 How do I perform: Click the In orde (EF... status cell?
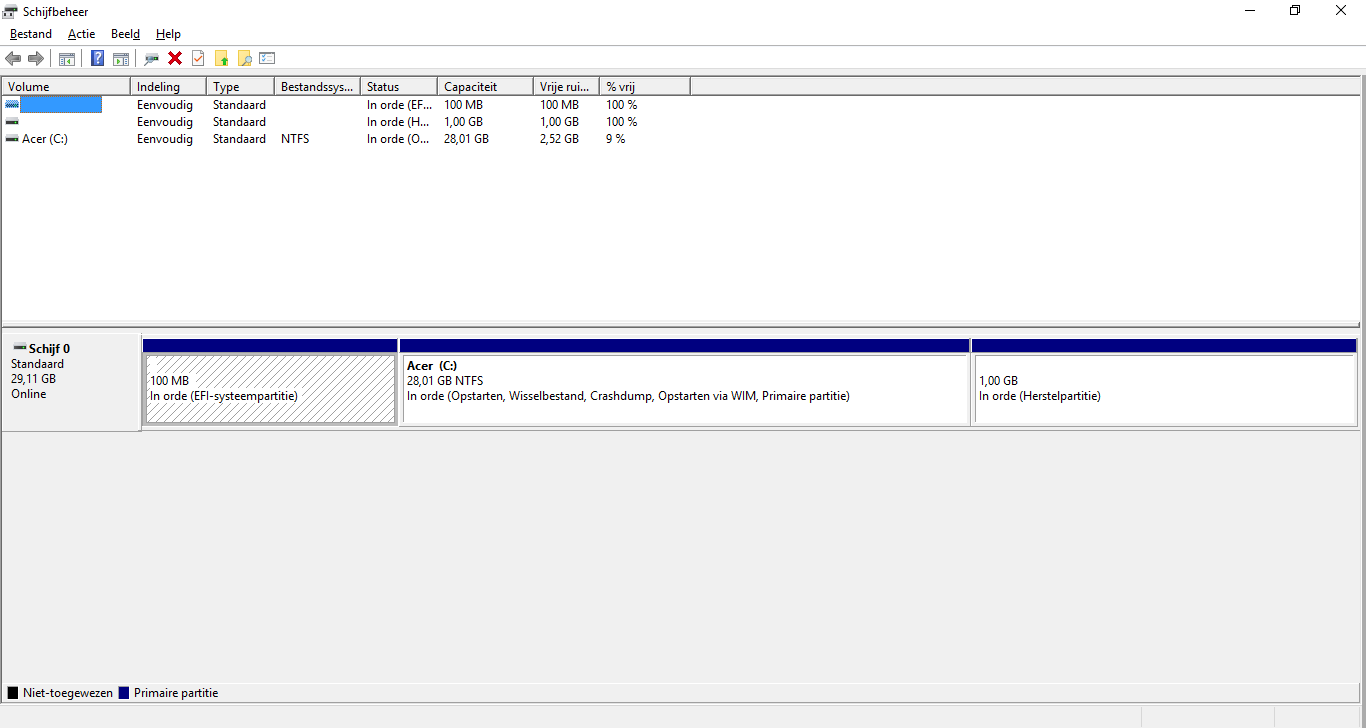pyautogui.click(x=399, y=104)
